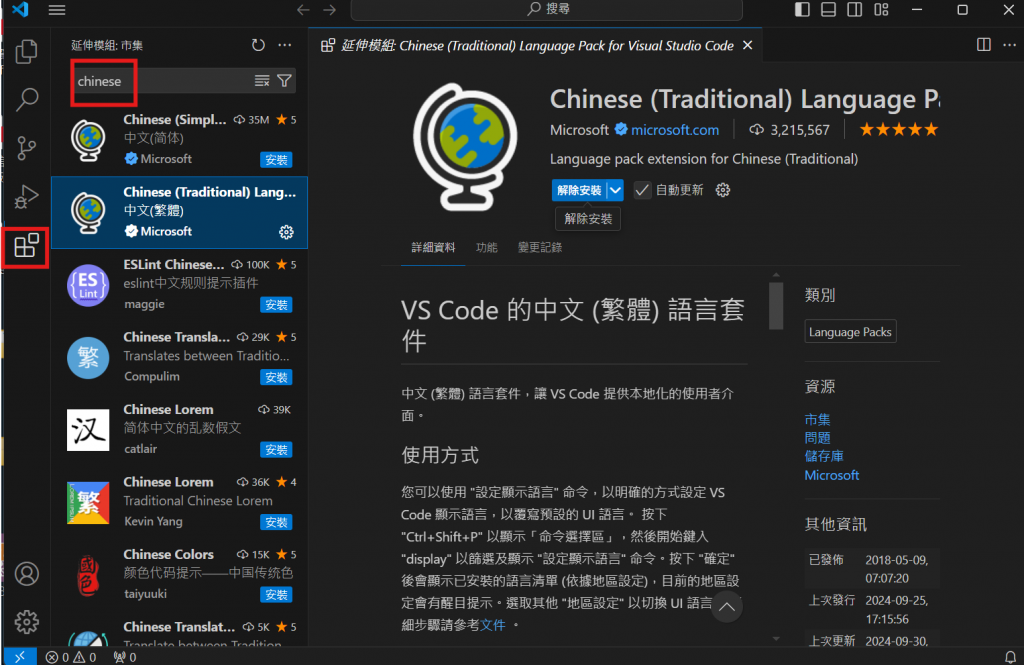Open the Explorer view in activity bar
The height and width of the screenshot is (665, 1024).
tap(26, 52)
